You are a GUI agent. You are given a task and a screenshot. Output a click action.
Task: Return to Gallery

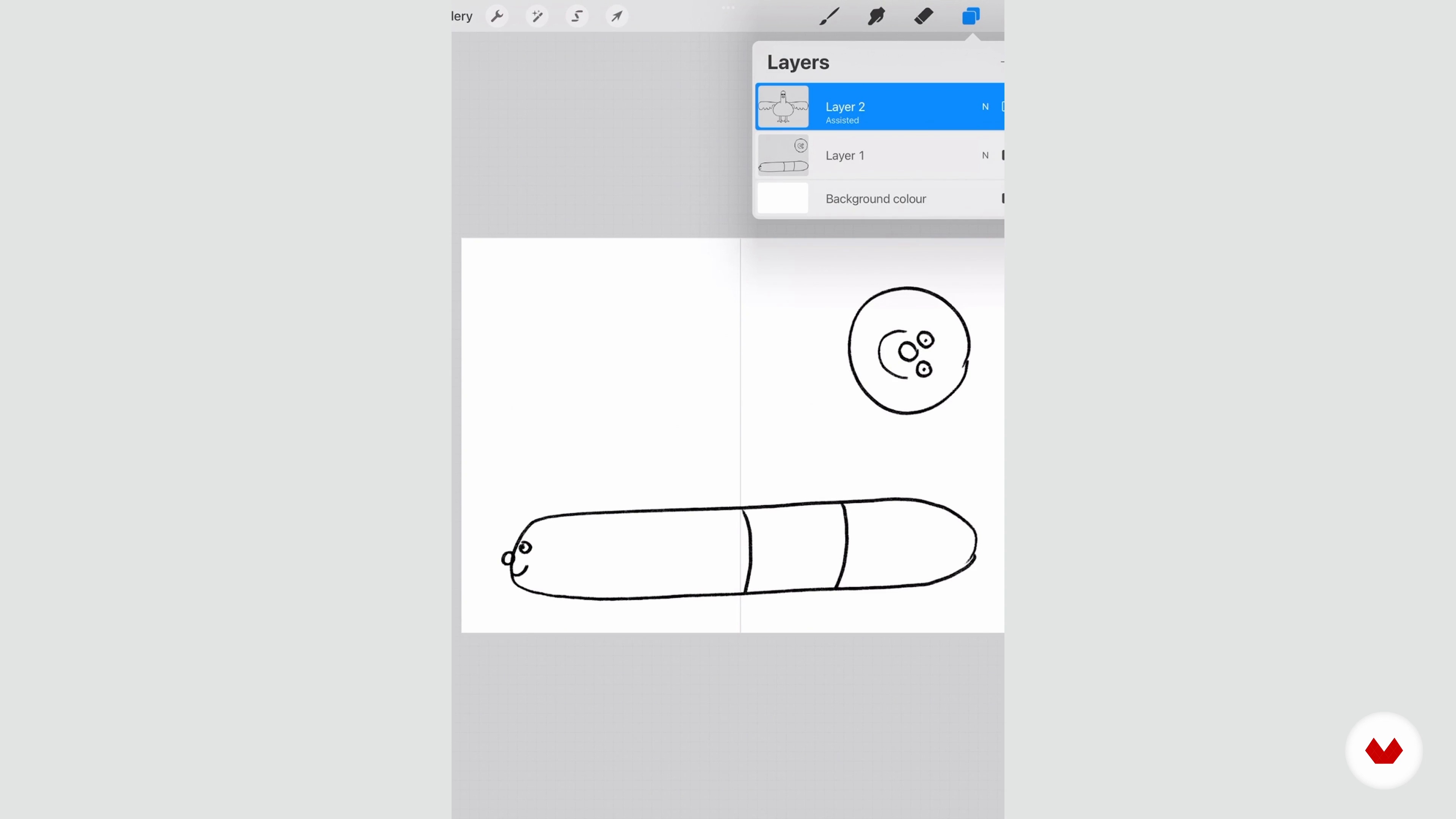(462, 16)
